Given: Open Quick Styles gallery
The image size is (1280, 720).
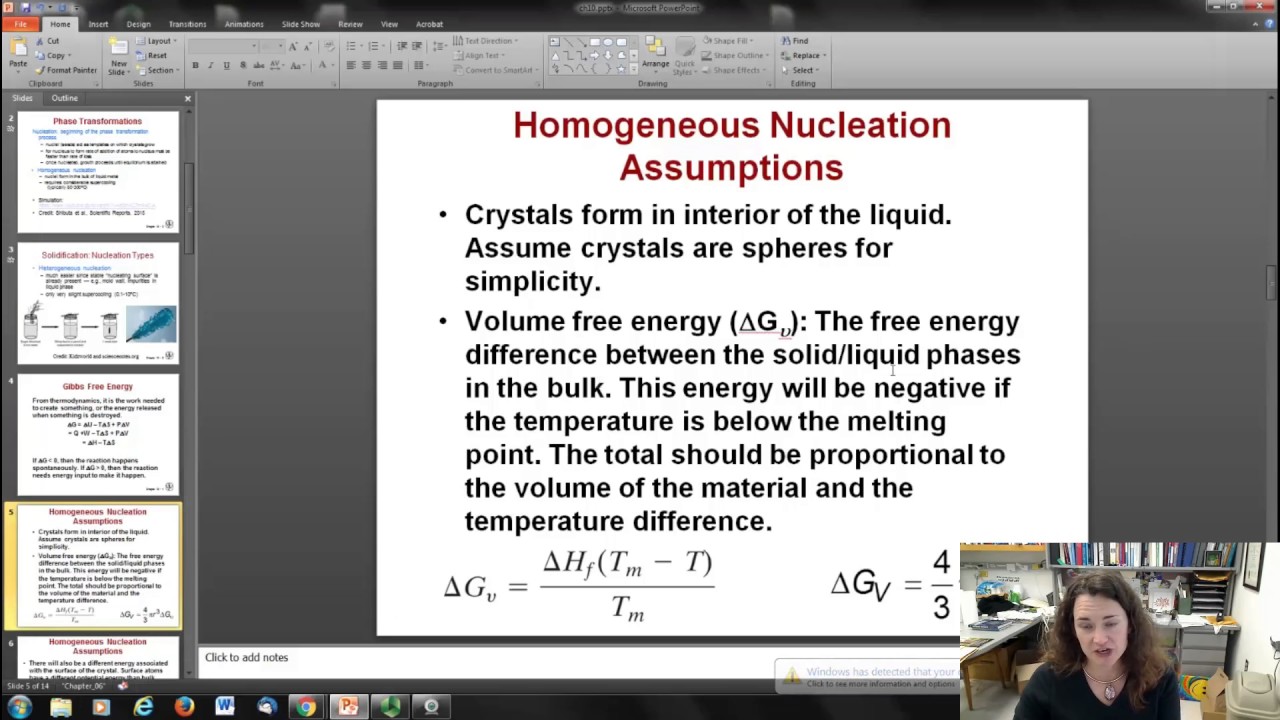Looking at the screenshot, I should coord(685,55).
